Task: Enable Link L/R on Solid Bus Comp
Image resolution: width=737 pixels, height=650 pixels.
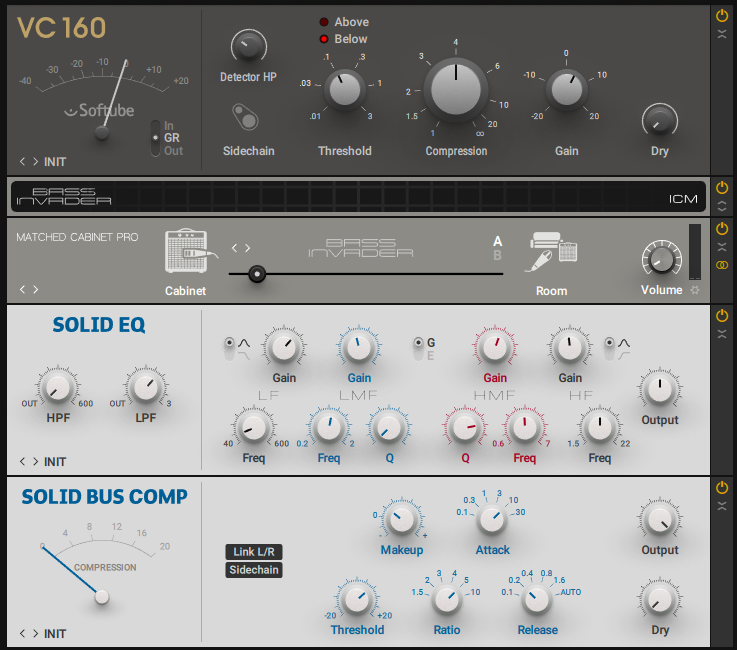Action: coord(254,552)
